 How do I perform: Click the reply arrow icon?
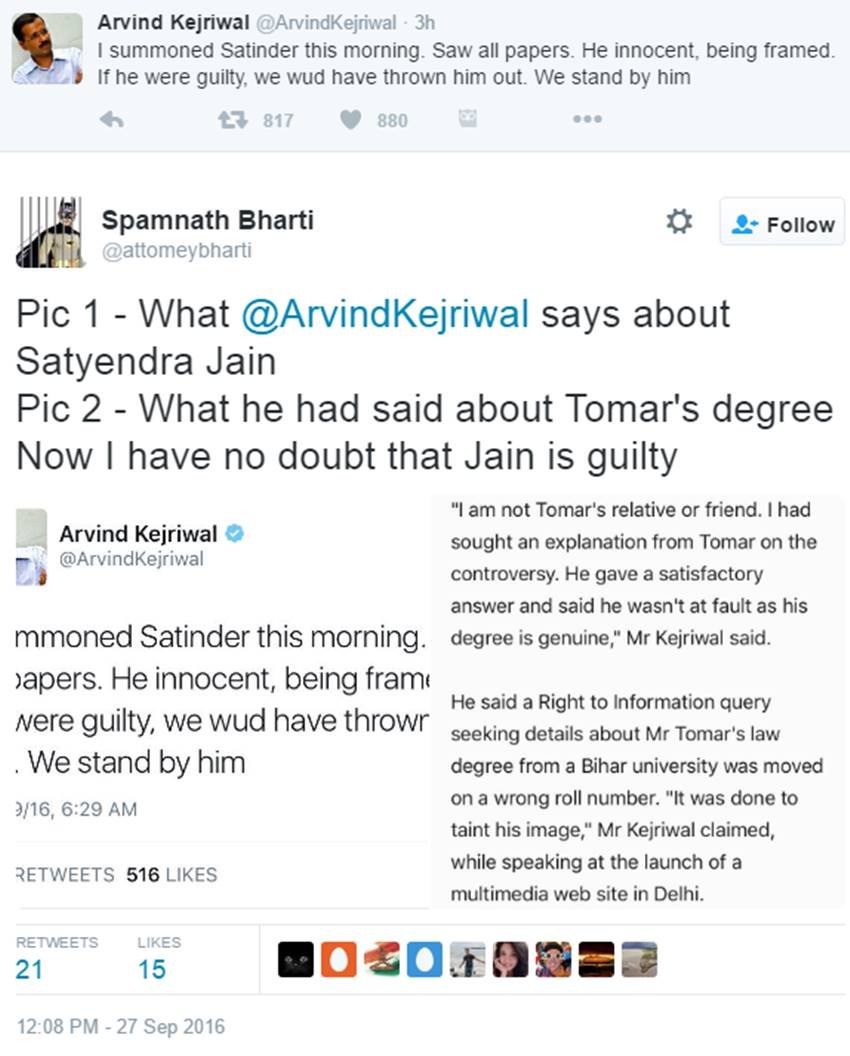tap(111, 119)
